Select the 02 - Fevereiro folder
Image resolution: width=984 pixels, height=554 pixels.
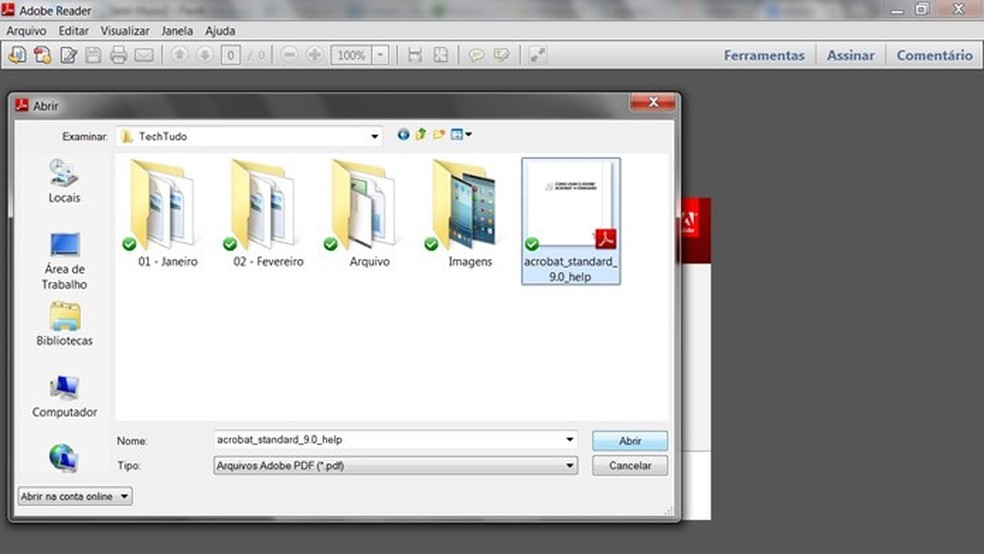266,213
